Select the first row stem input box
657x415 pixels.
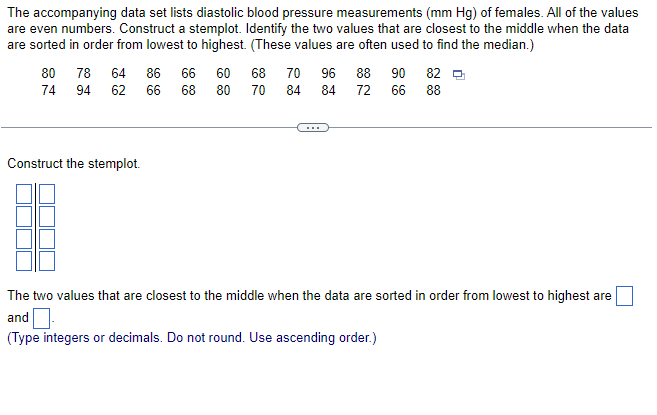coord(24,194)
